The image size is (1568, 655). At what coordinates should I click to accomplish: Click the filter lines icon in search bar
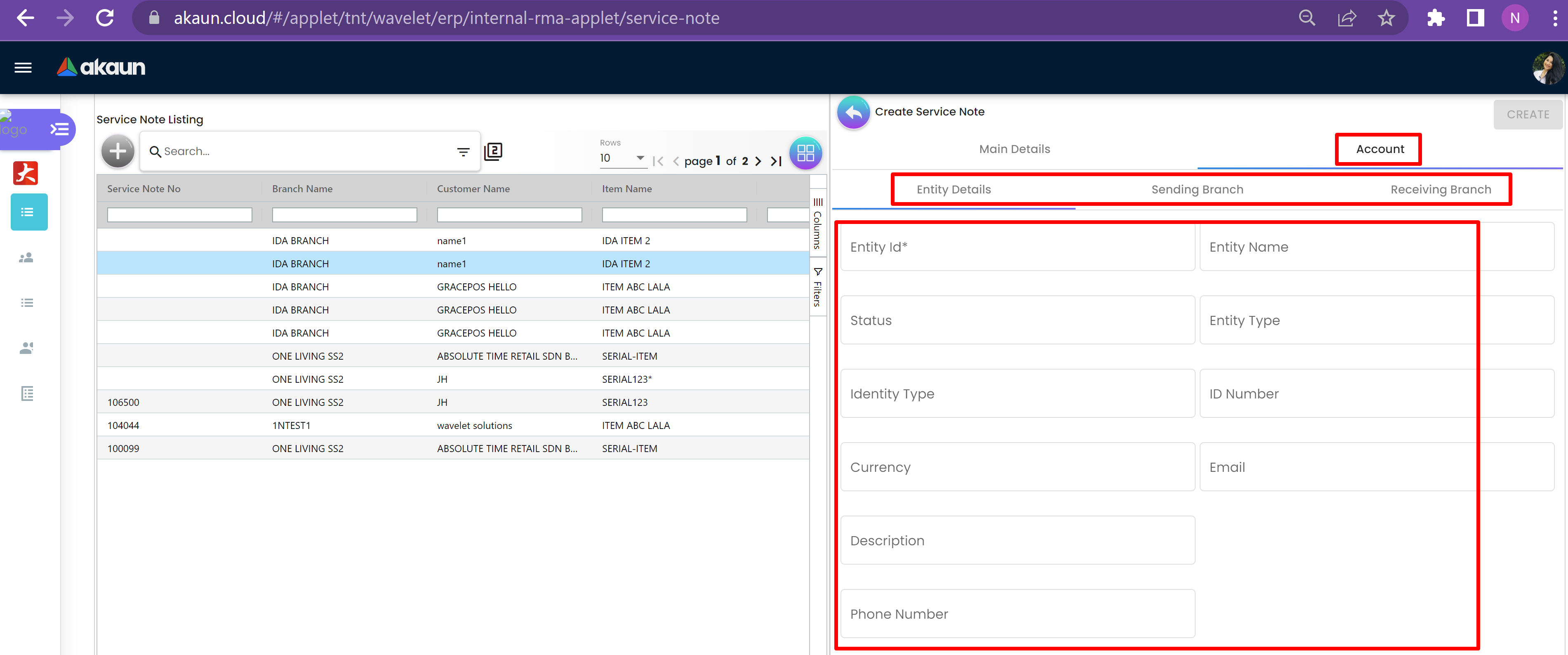463,151
